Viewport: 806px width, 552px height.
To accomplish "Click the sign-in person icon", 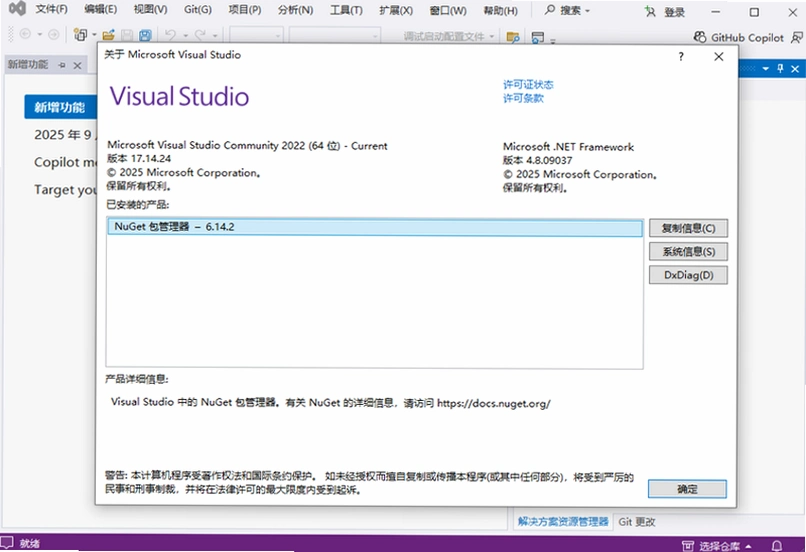I will (x=651, y=11).
